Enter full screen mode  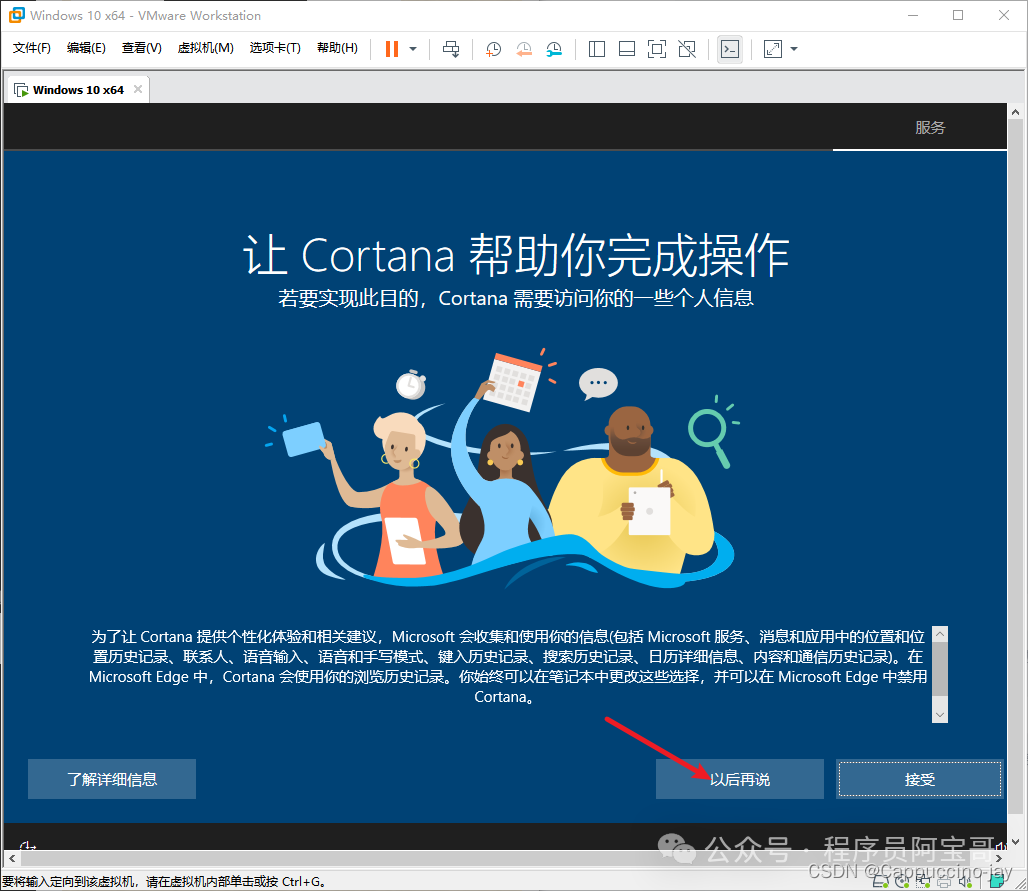656,49
